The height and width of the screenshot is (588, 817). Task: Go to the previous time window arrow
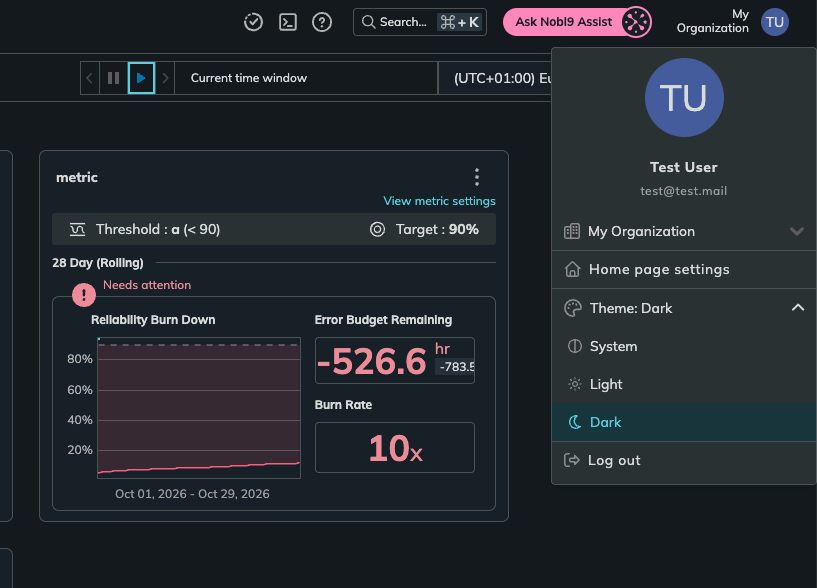click(x=89, y=78)
